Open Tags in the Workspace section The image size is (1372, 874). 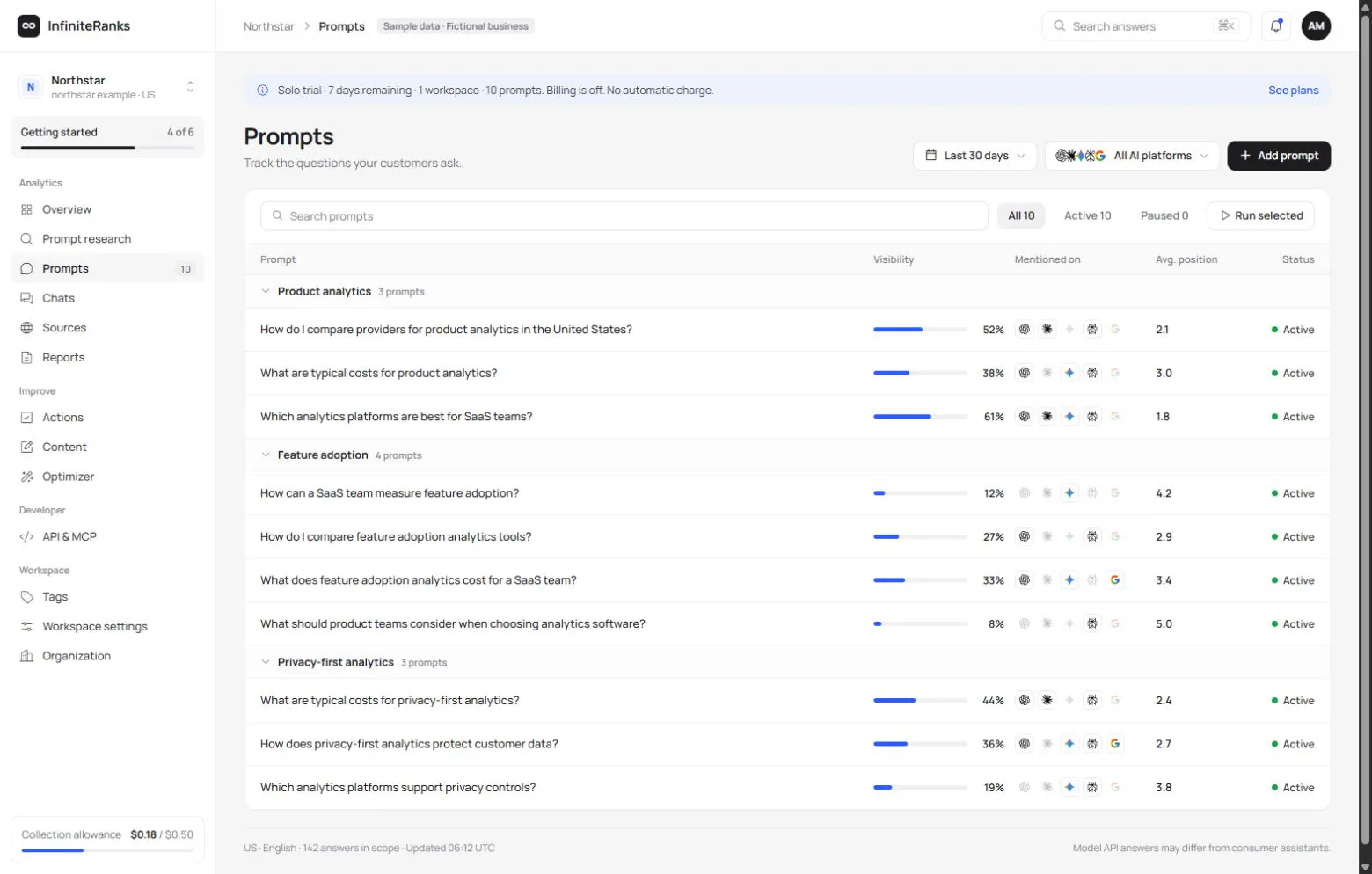107,597
